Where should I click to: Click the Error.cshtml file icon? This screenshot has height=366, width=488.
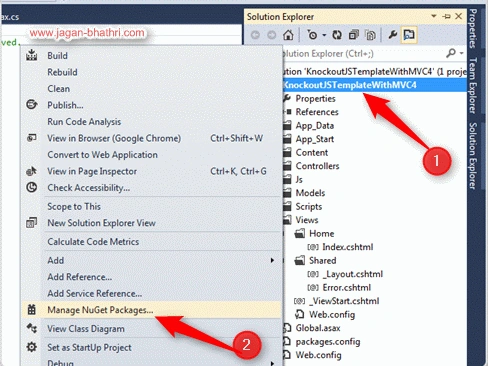pyautogui.click(x=313, y=288)
